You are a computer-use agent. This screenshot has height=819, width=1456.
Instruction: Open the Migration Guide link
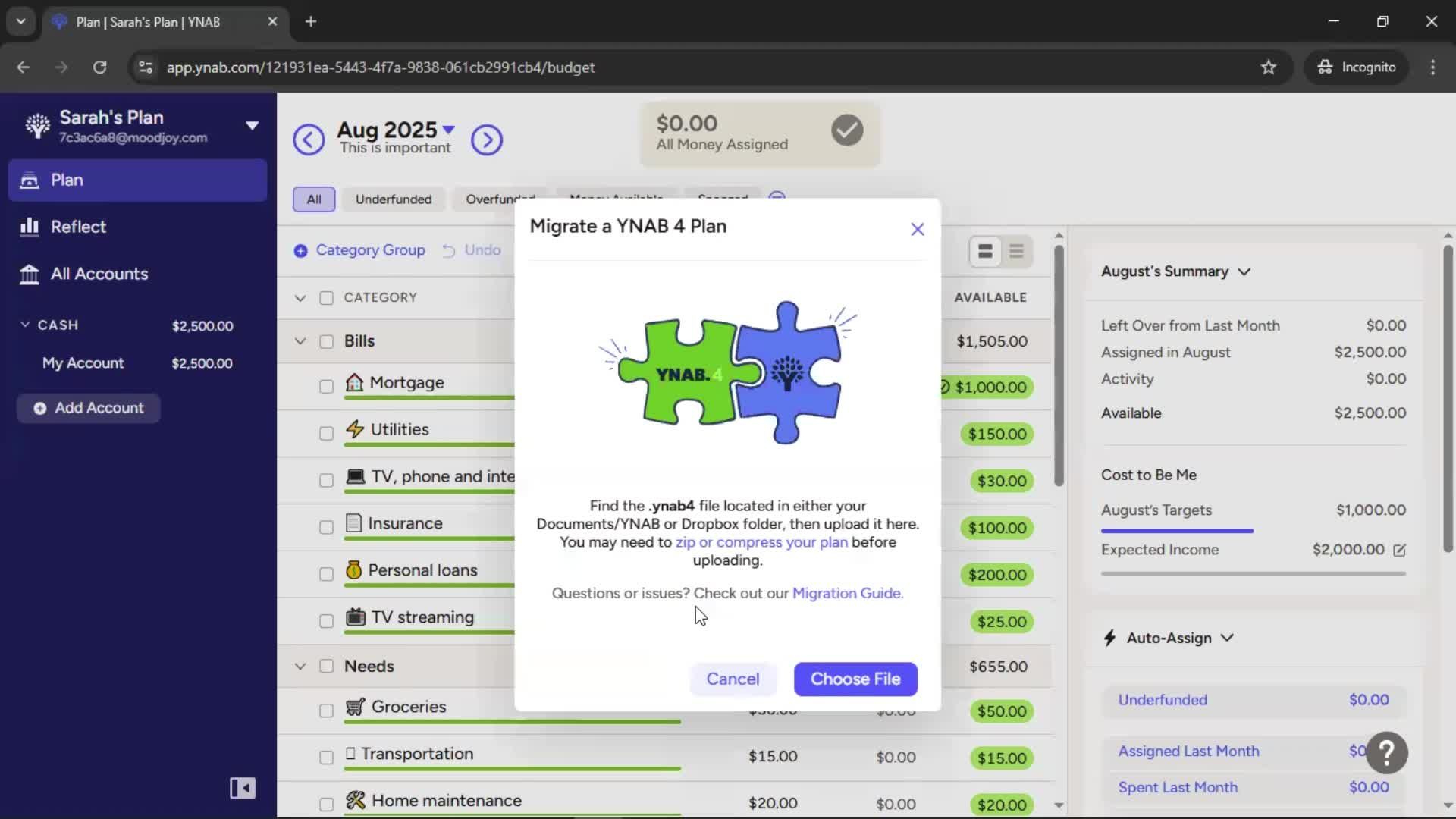tap(848, 593)
